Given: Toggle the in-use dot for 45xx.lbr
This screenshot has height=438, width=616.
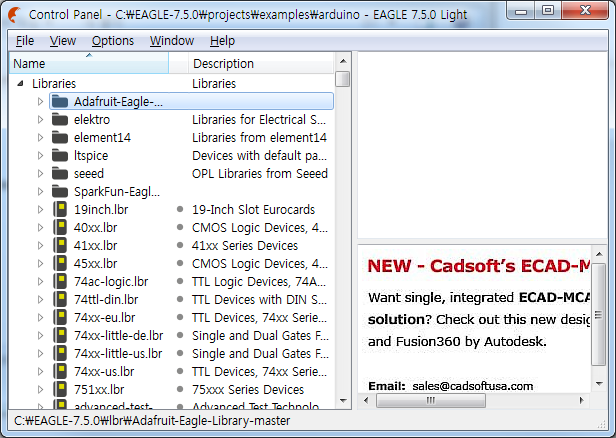Looking at the screenshot, I should [x=180, y=264].
